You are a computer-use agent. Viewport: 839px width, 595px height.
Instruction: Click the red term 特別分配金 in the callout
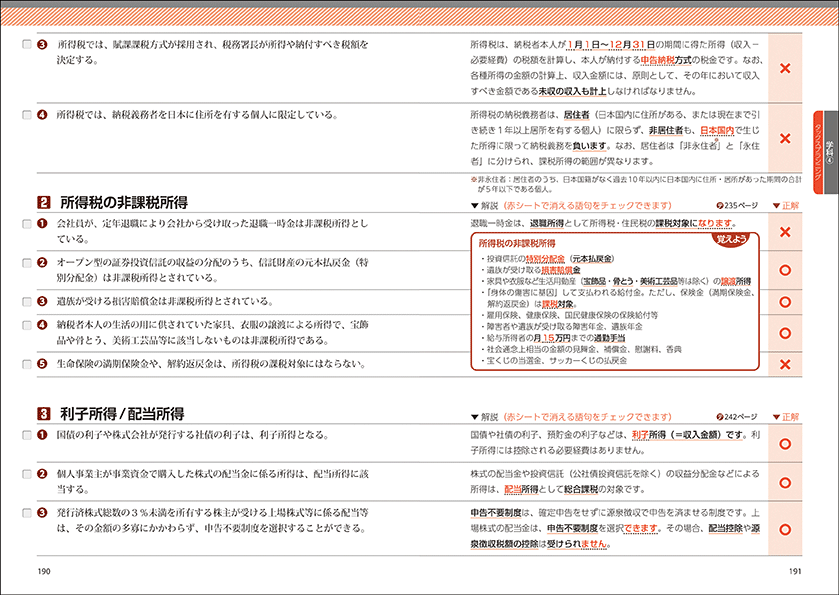point(545,259)
